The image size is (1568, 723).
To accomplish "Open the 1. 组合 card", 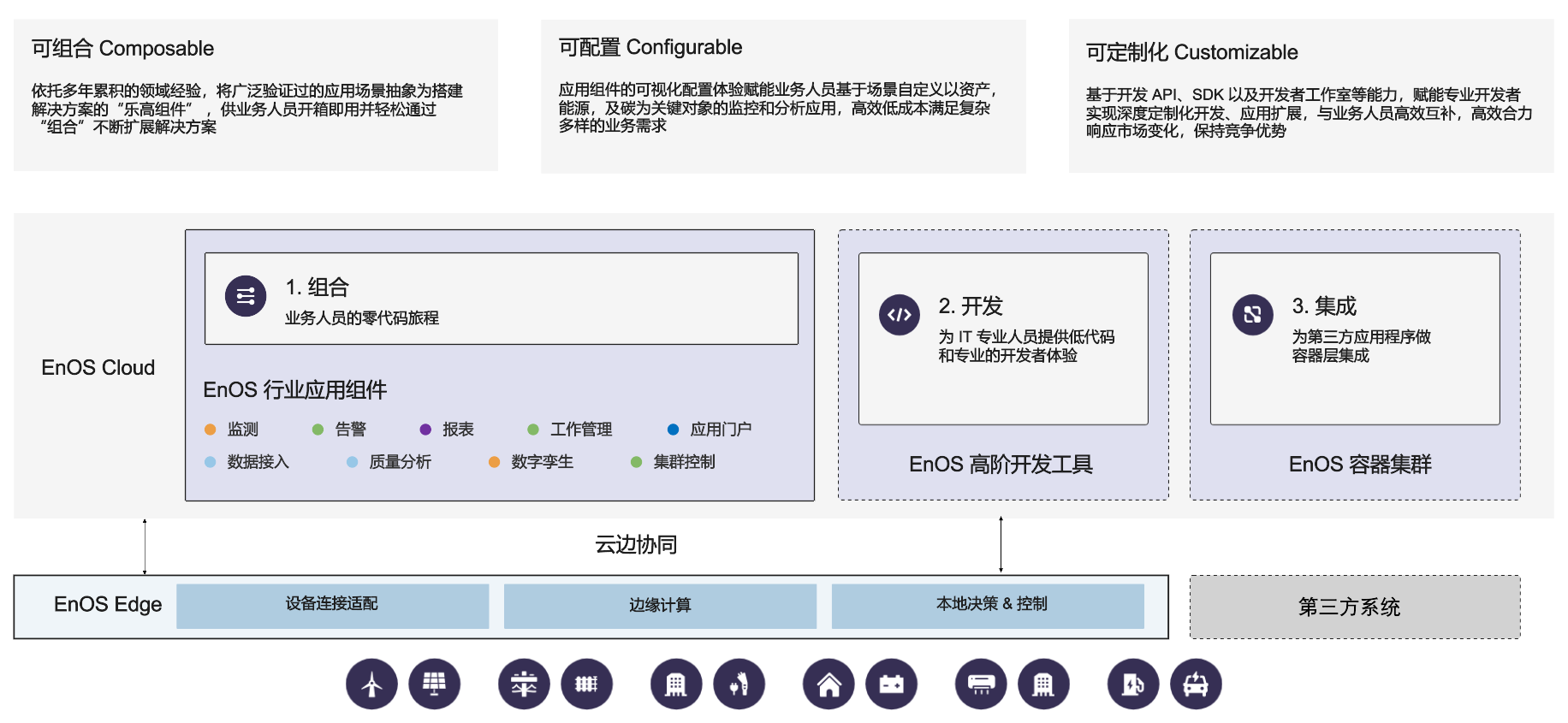I will 502,299.
